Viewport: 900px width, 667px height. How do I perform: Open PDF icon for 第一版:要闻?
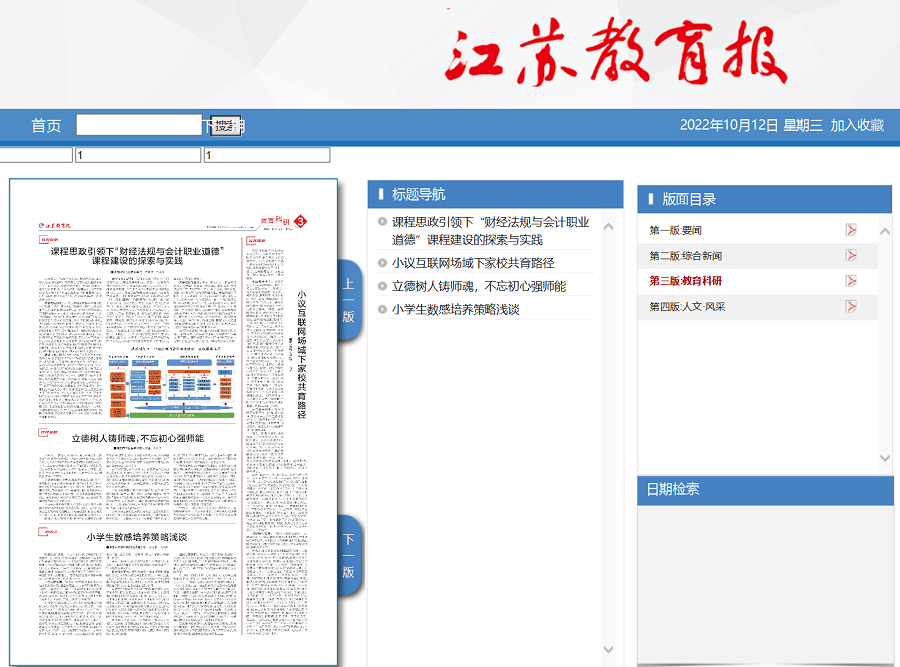(851, 230)
